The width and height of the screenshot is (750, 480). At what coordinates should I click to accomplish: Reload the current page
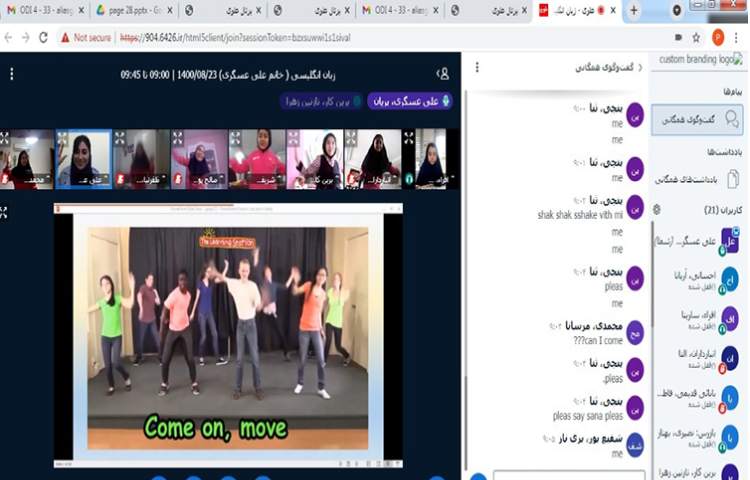click(x=44, y=38)
